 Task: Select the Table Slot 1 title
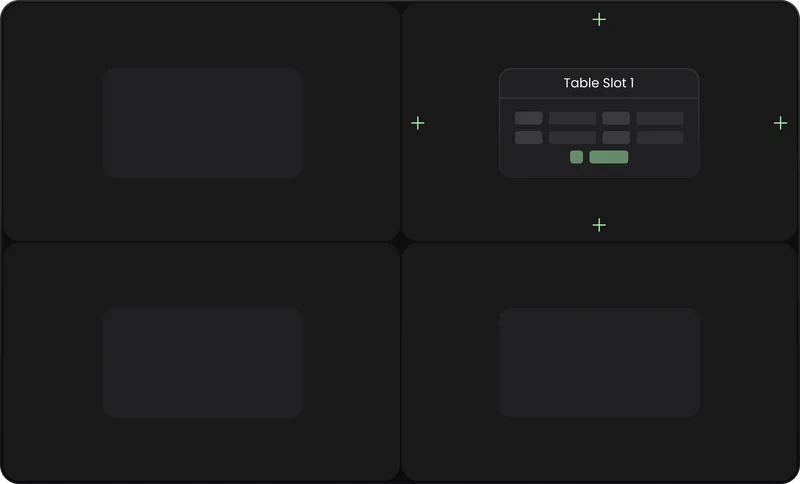click(x=599, y=83)
